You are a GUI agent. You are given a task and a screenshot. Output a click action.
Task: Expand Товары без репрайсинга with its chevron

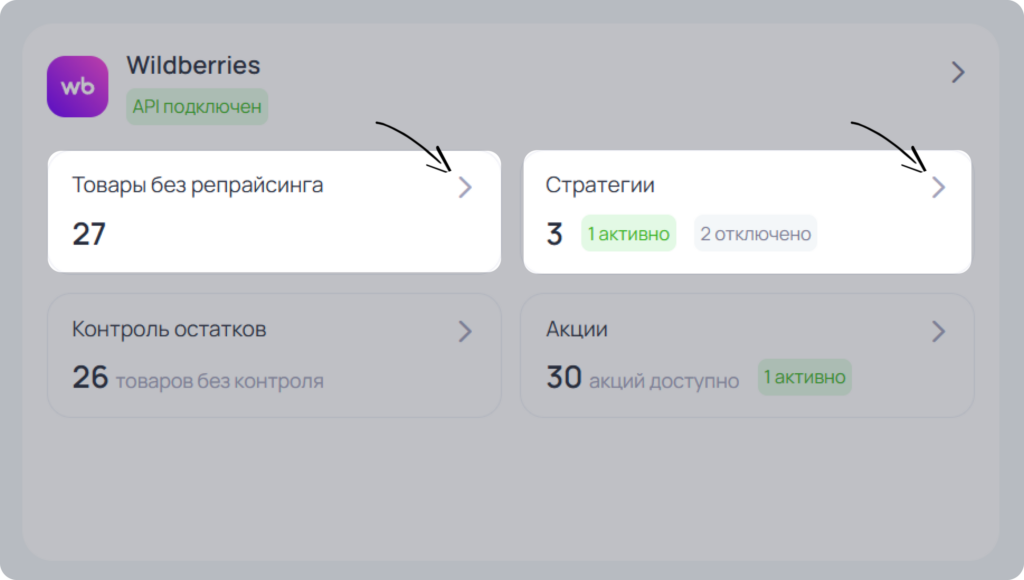click(x=464, y=187)
